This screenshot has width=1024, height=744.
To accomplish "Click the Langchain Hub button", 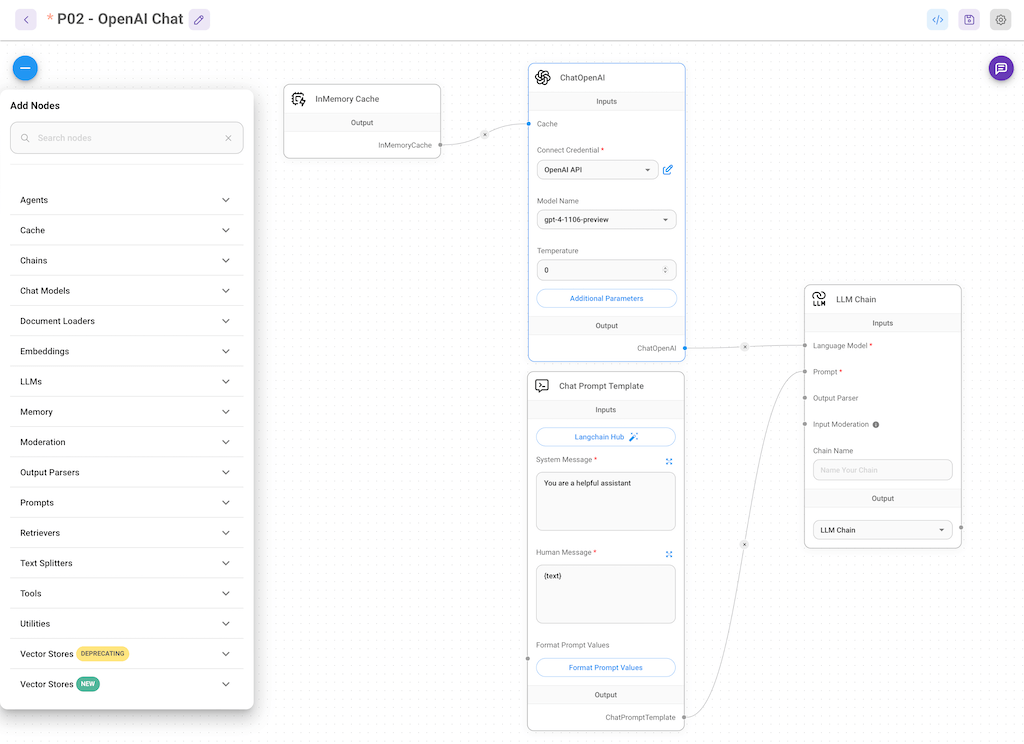I will pos(606,437).
